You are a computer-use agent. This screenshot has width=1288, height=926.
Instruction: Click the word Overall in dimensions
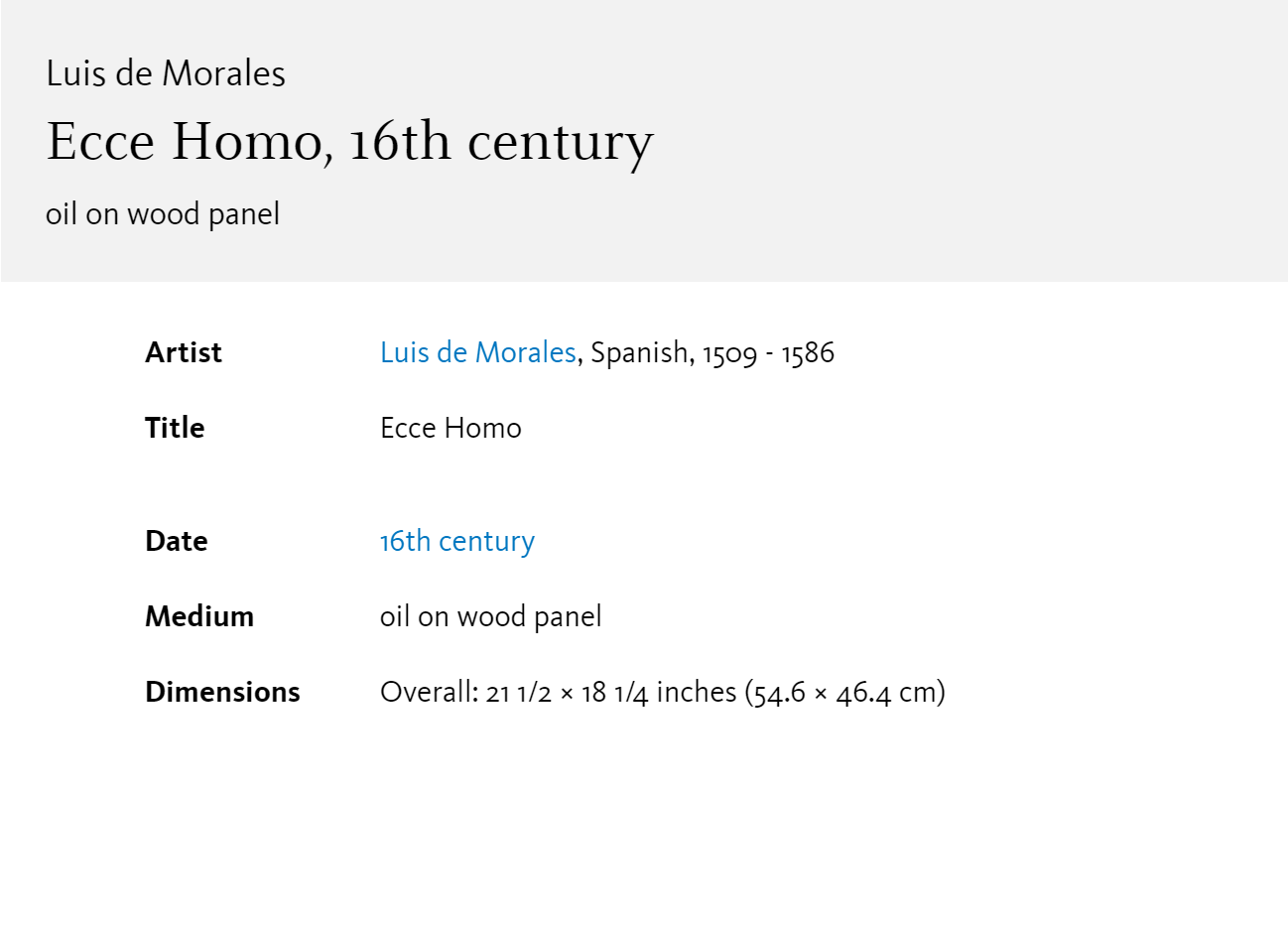pyautogui.click(x=428, y=692)
